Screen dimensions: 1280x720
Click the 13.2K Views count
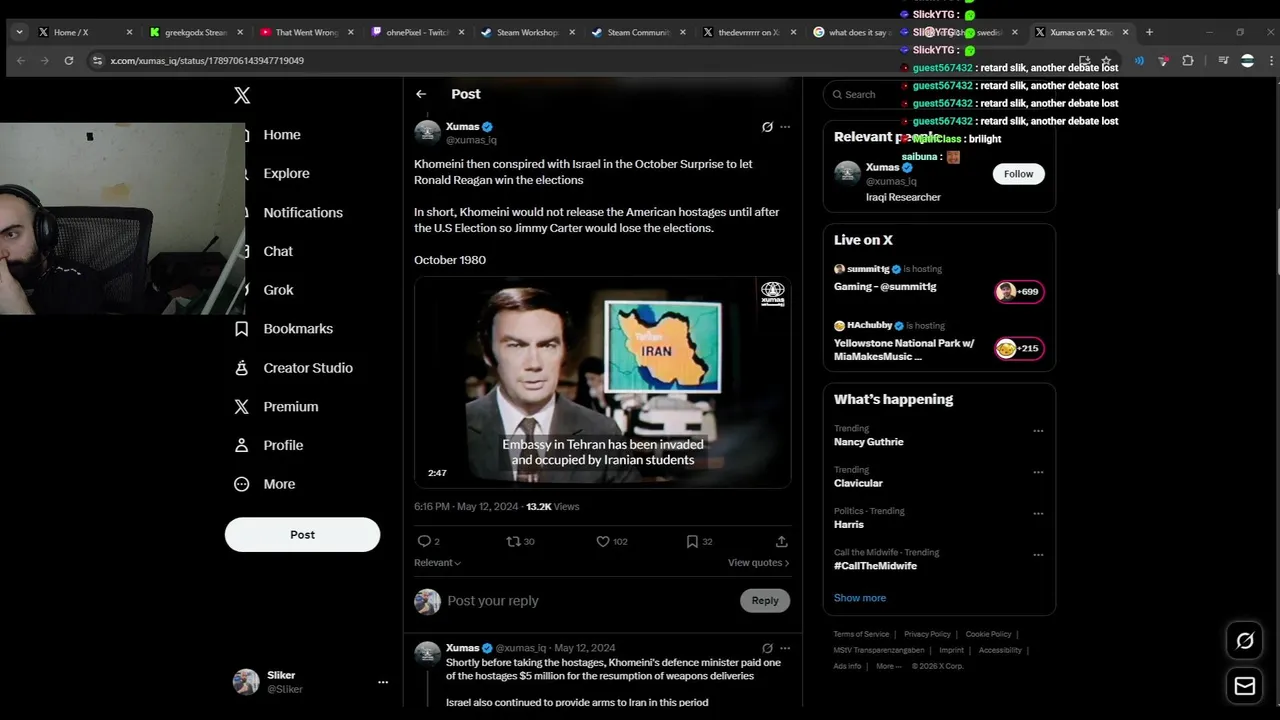553,507
